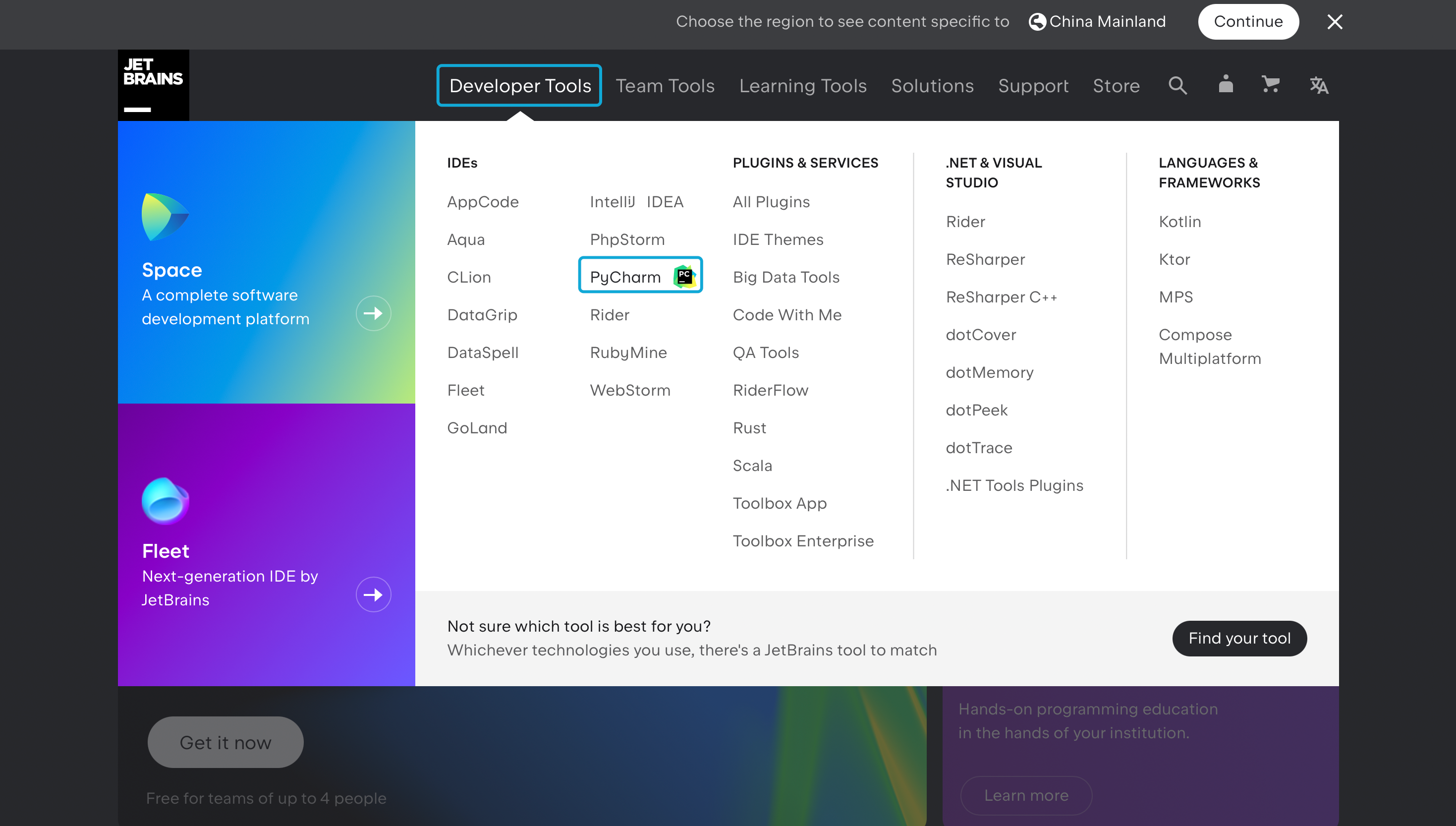Click the Get it now button
The image size is (1456, 826).
(x=225, y=742)
